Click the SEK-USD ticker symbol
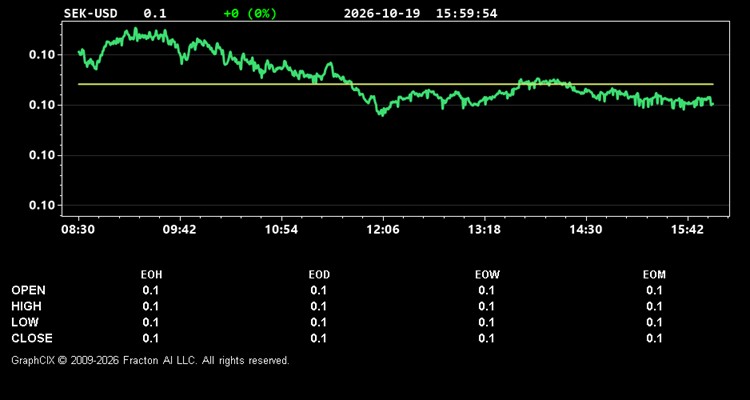The width and height of the screenshot is (750, 400). (x=90, y=13)
